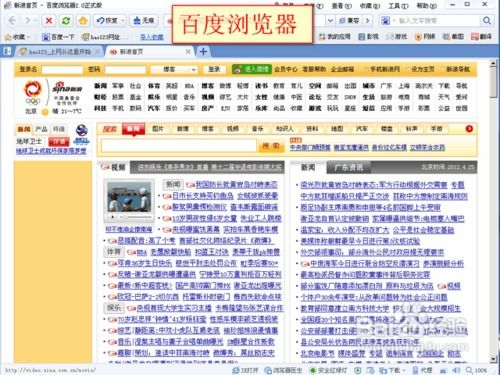Screen dimensions: 500x375
Task: Switch to the hao123 tab
Action: click(x=59, y=52)
